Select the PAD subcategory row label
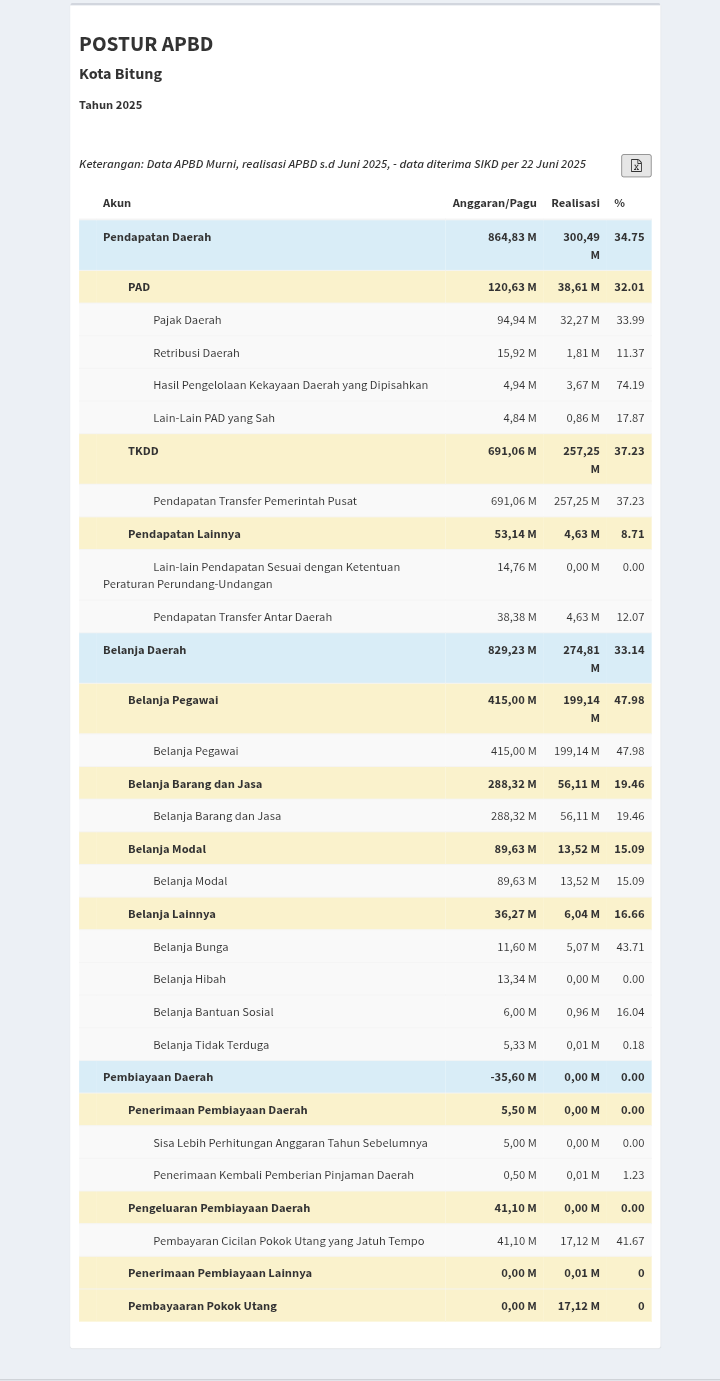The height and width of the screenshot is (1381, 720). pyautogui.click(x=139, y=287)
